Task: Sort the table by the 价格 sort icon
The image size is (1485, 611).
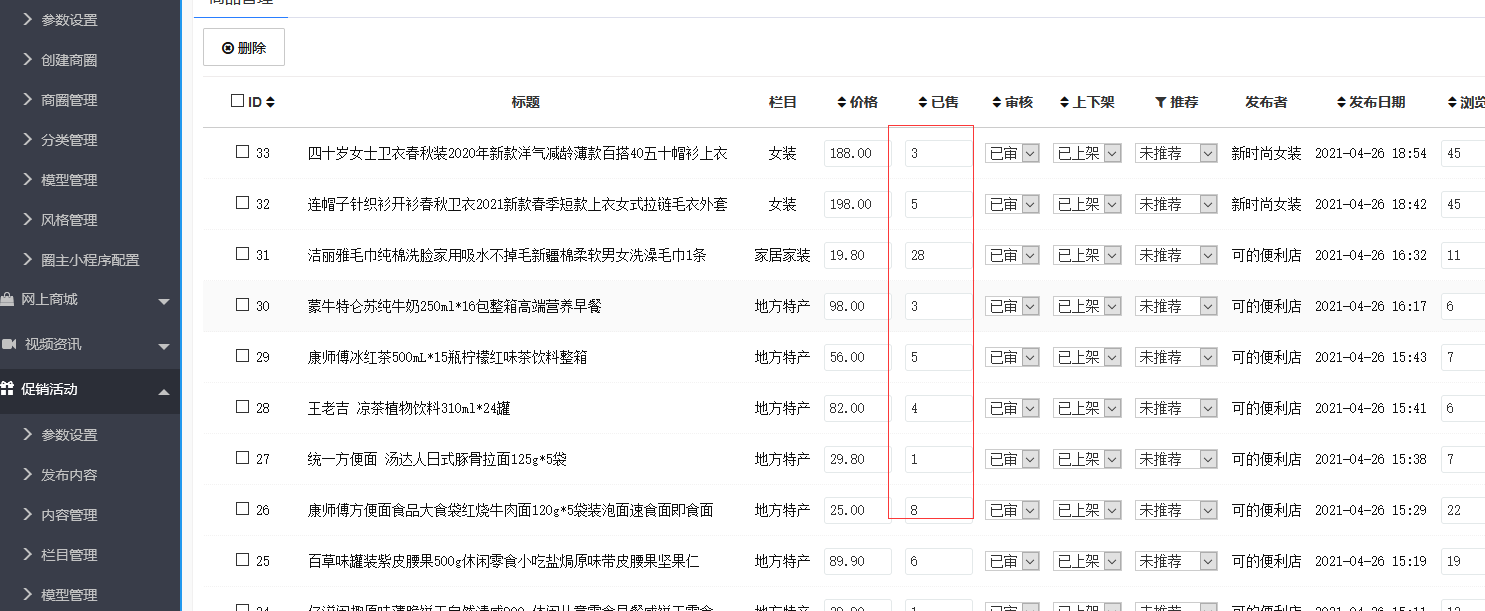Action: (x=841, y=102)
